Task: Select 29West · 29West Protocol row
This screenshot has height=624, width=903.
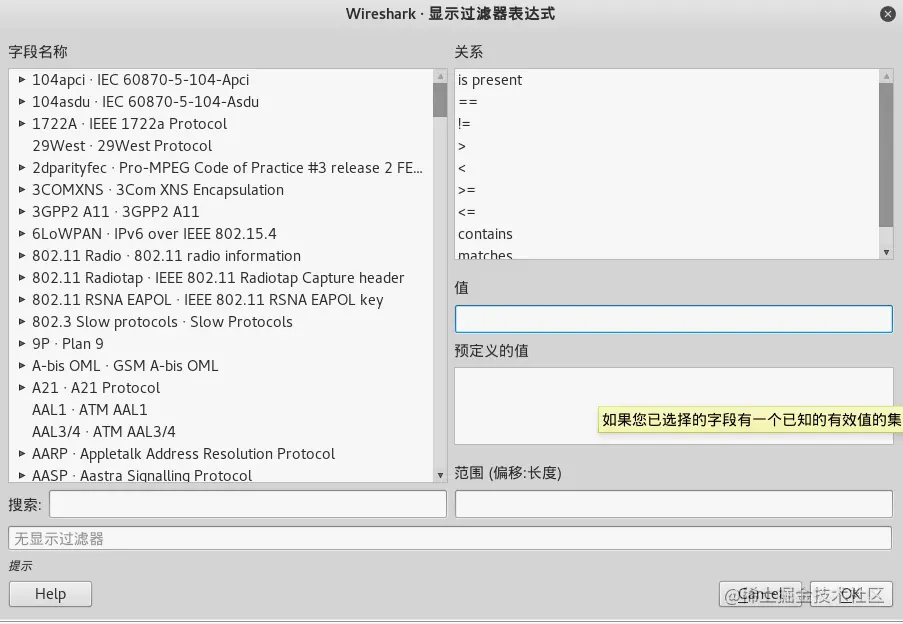Action: coord(221,146)
